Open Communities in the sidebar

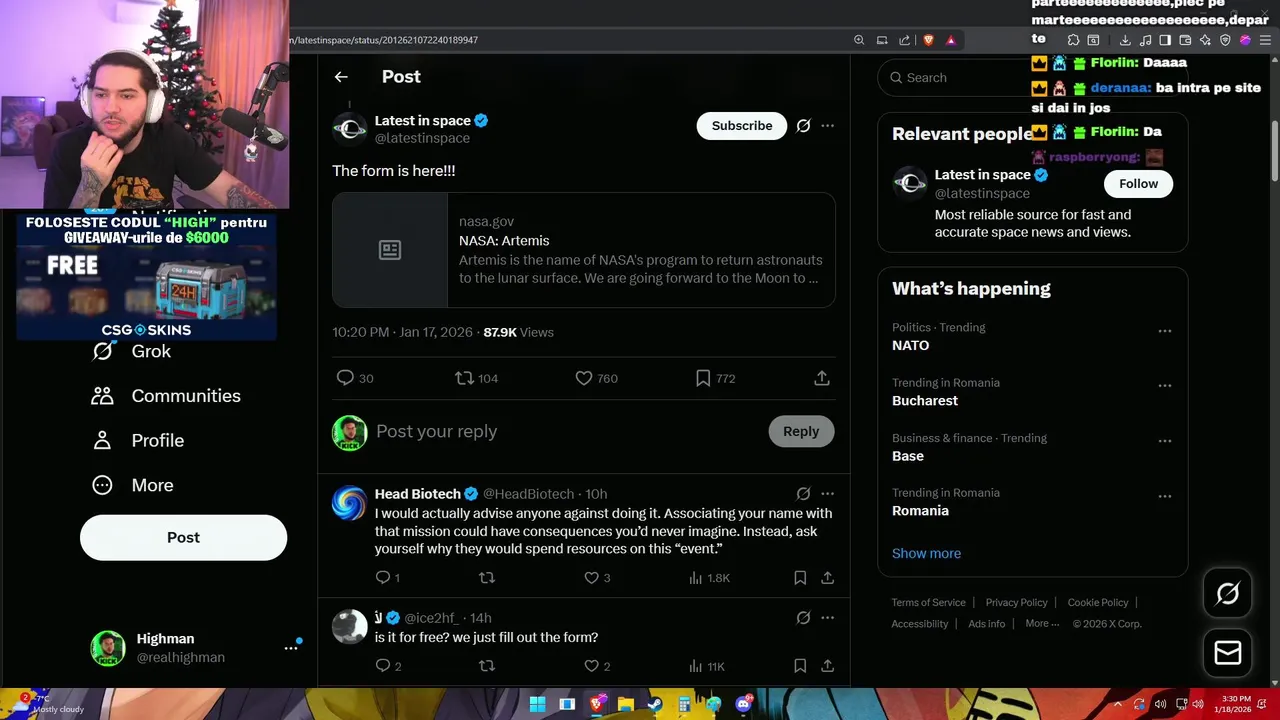[x=167, y=396]
